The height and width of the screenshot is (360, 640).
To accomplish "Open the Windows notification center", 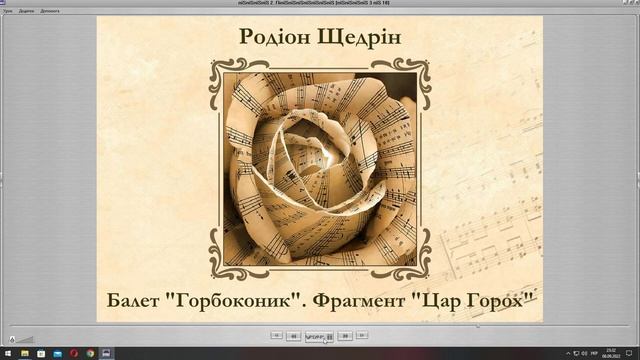I will pyautogui.click(x=629, y=353).
